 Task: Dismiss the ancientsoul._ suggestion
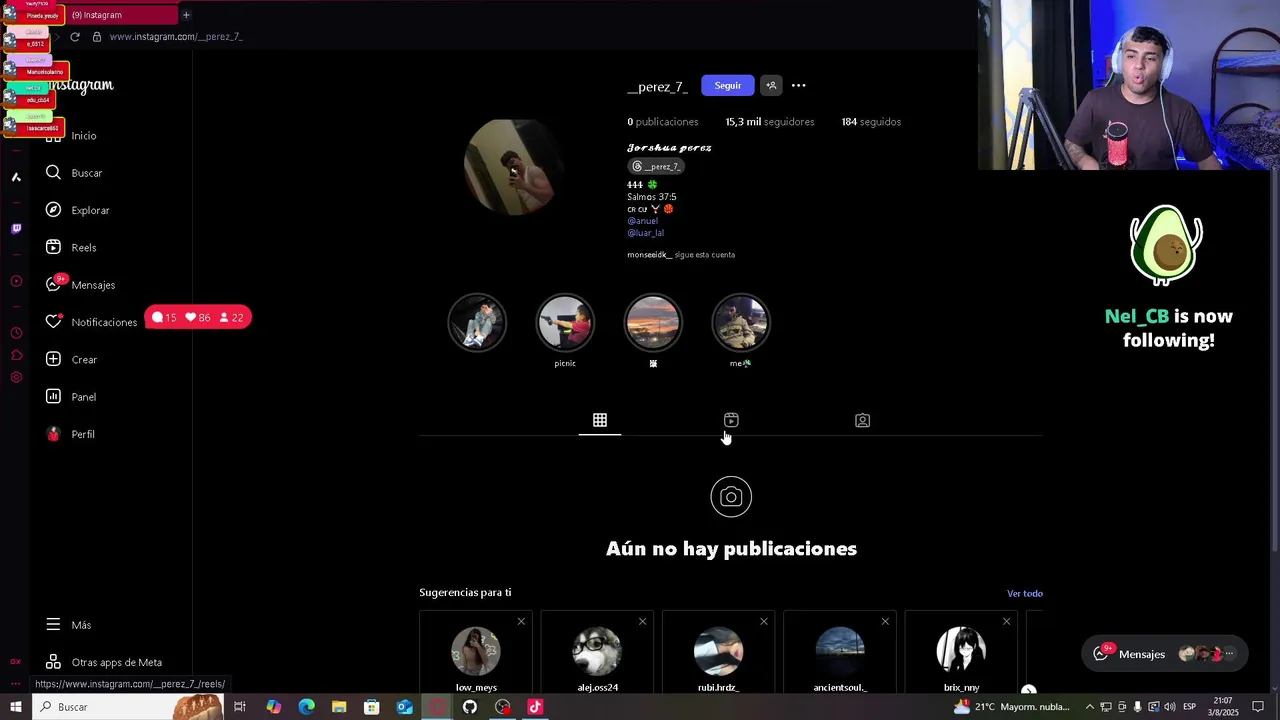[885, 622]
